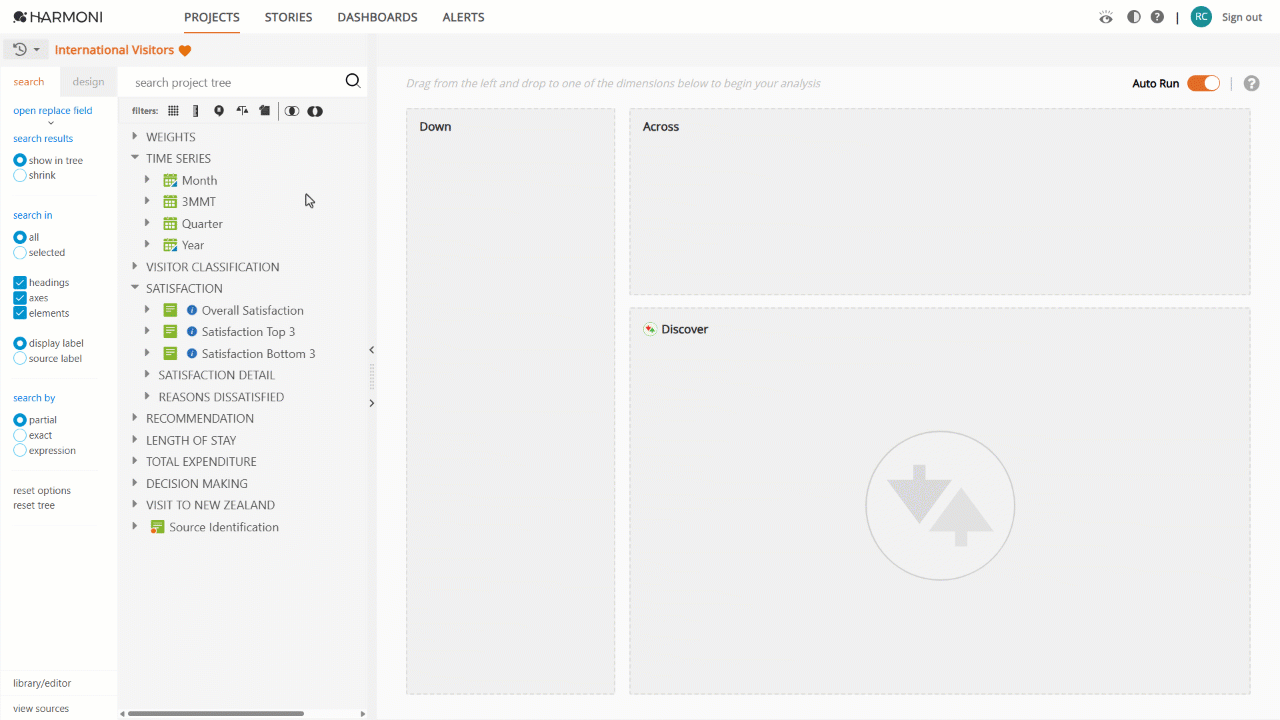Viewport: 1280px width, 720px height.
Task: Click the reset tree link
Action: click(x=34, y=506)
